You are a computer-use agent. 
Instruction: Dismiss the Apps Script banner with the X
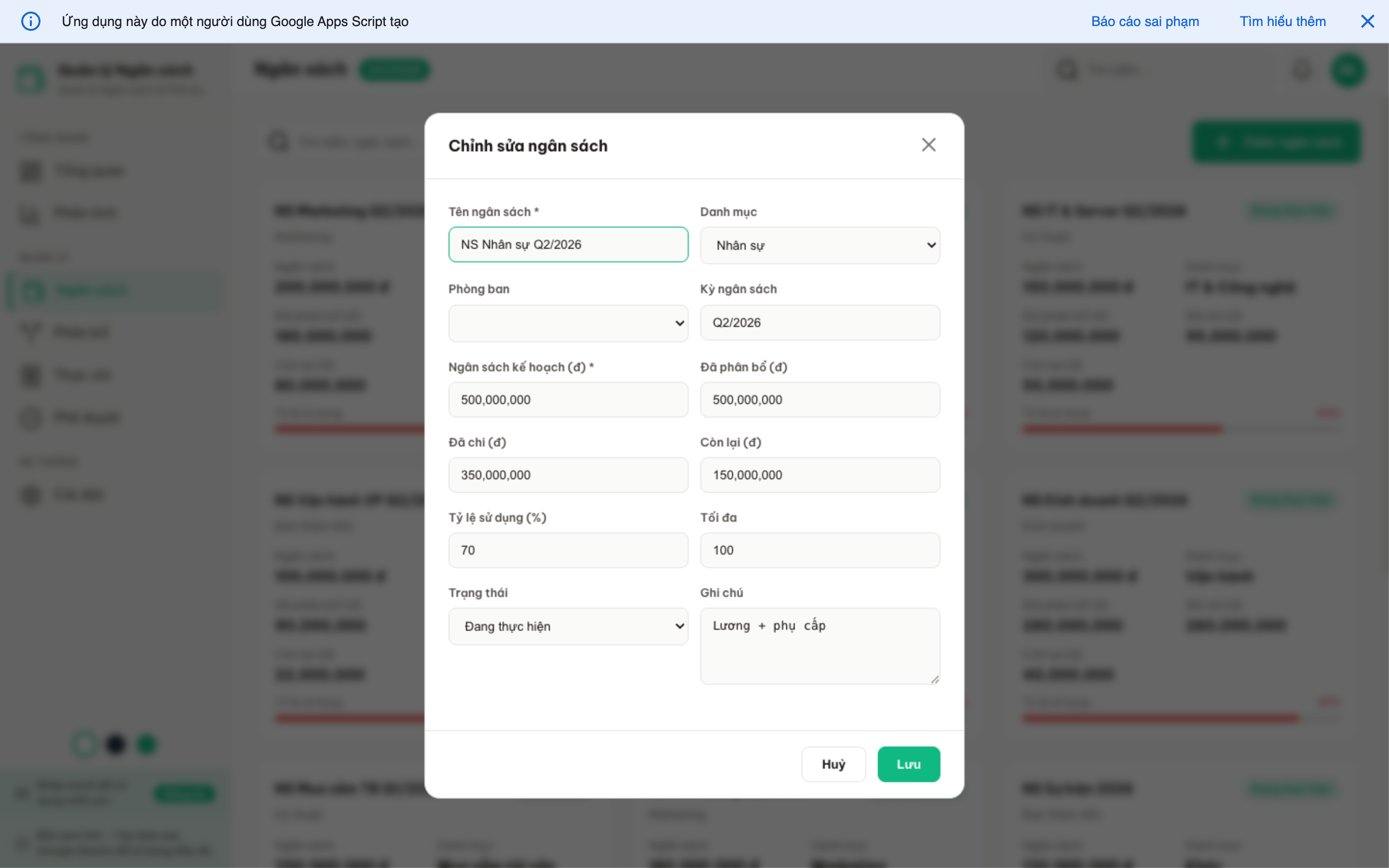coord(1368,21)
